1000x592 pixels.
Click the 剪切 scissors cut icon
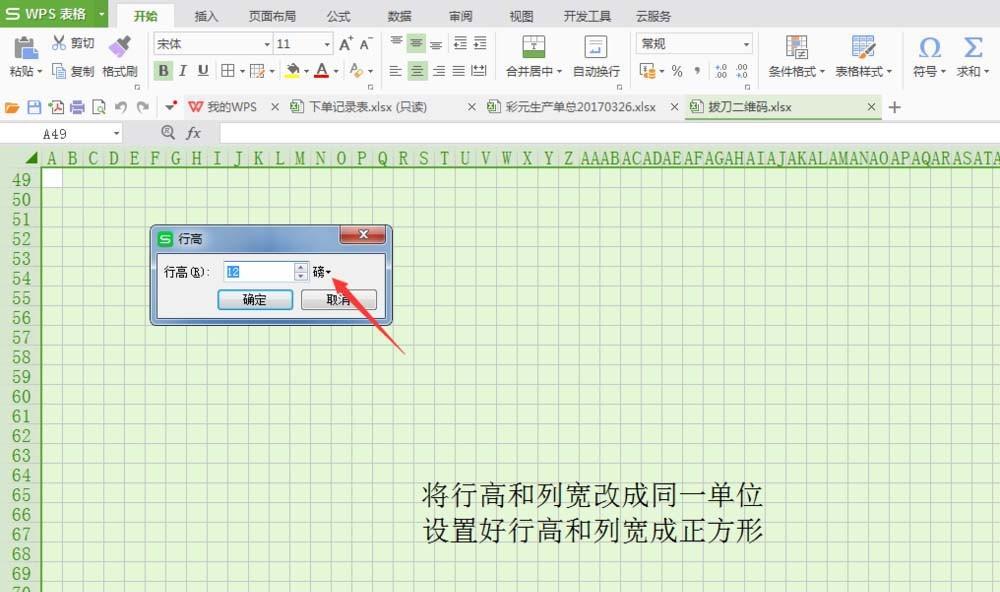(x=57, y=41)
